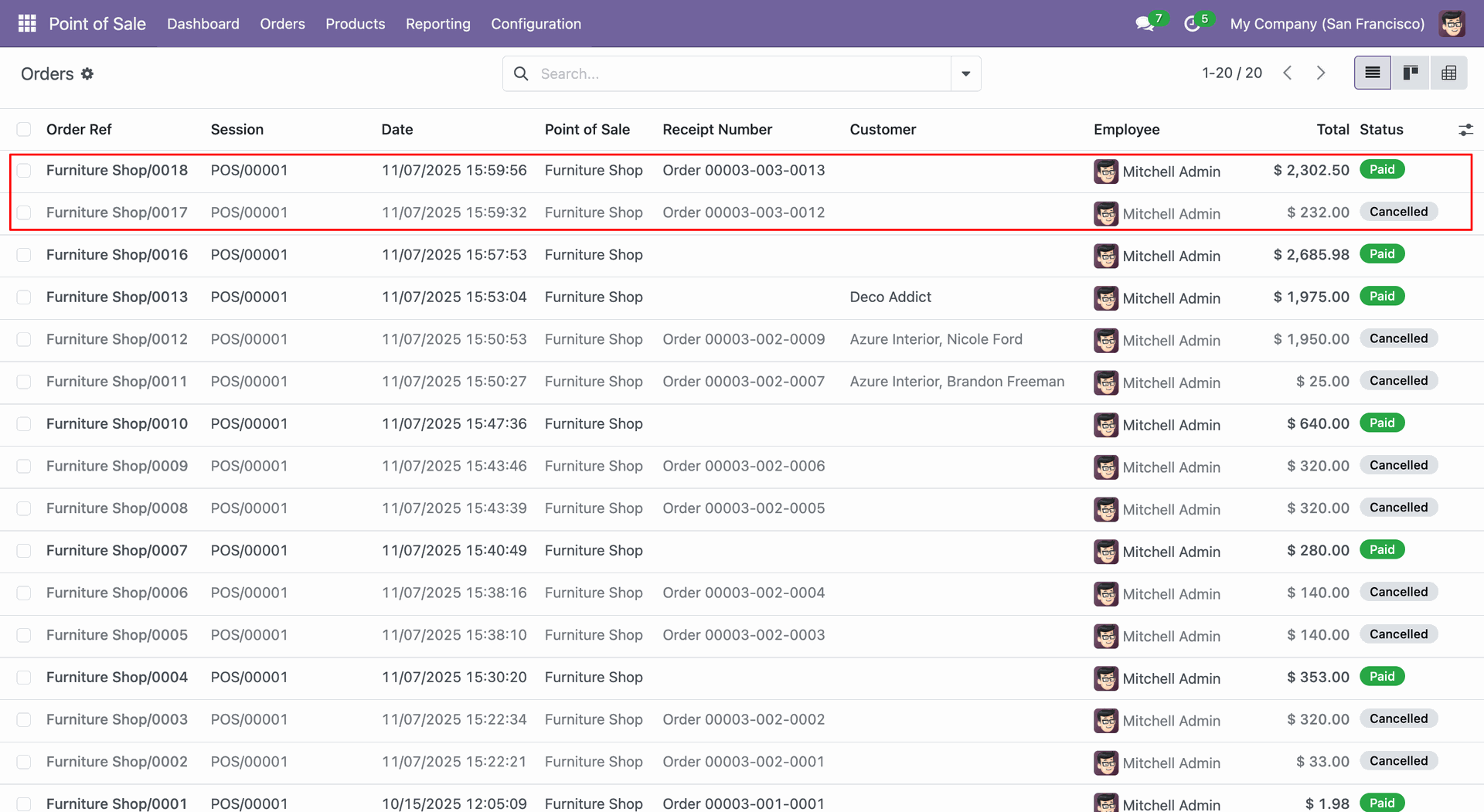Open order Furniture Shop/0013
The width and height of the screenshot is (1484, 812).
click(117, 297)
